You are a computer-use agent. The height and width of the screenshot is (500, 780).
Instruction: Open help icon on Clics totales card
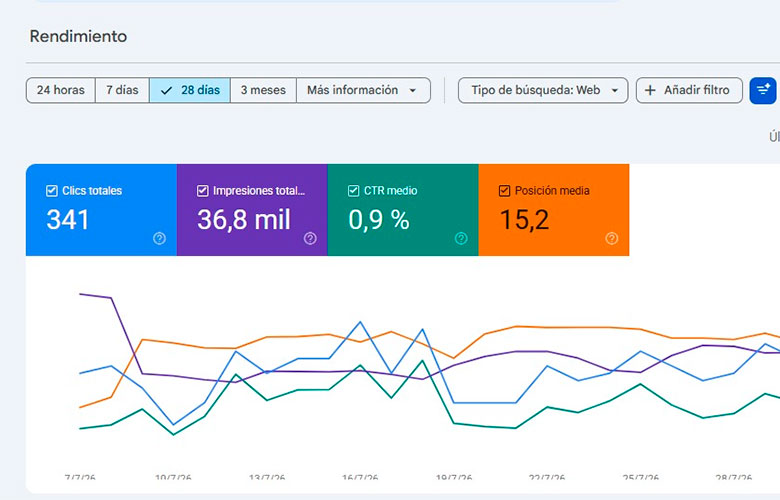tap(159, 238)
